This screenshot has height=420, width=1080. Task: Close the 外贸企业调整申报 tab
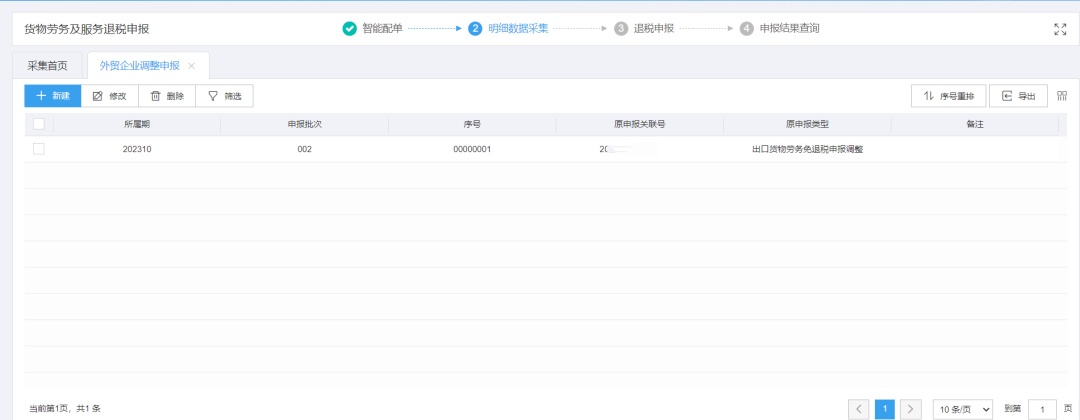(192, 66)
